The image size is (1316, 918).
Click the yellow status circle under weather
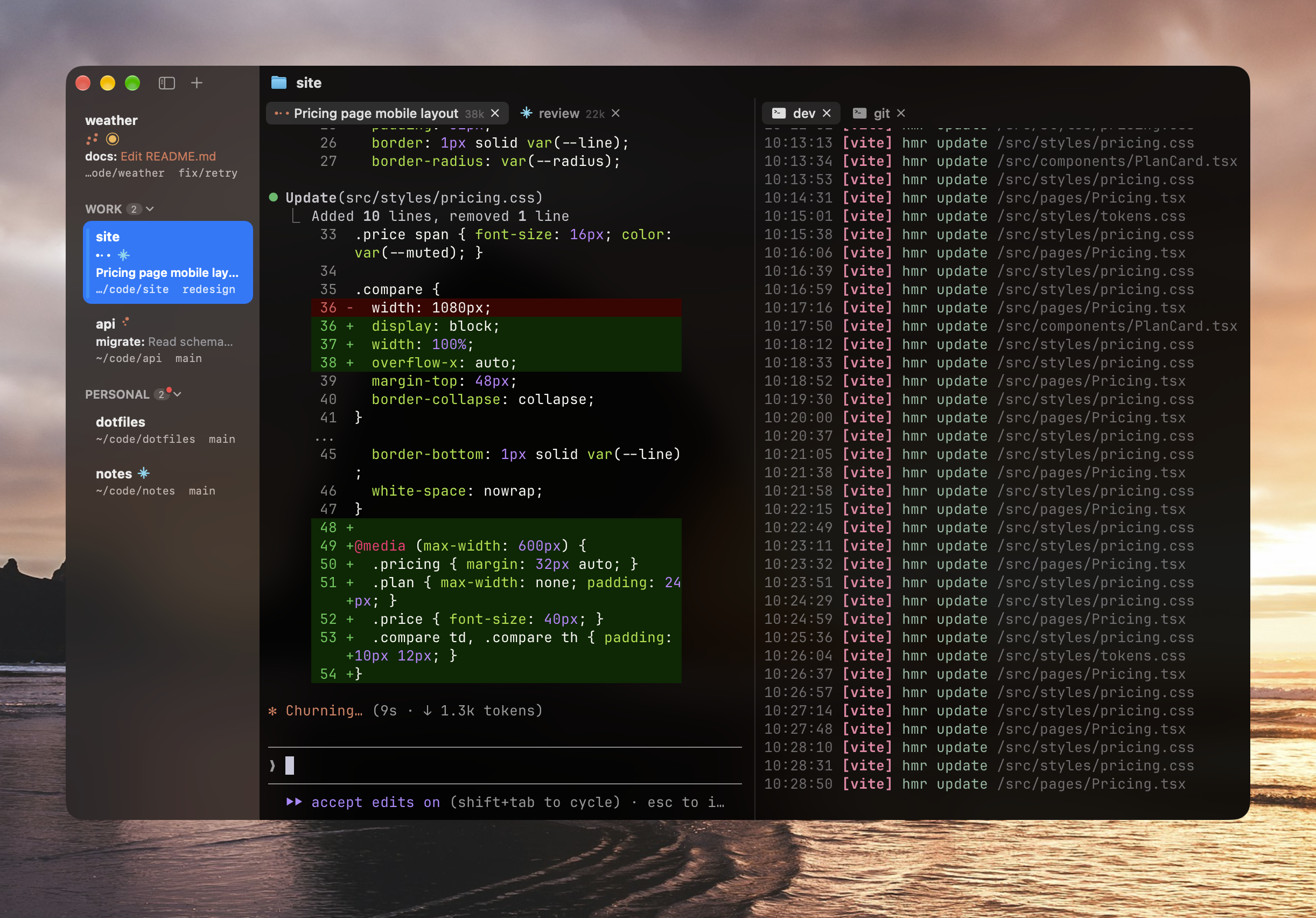click(x=113, y=139)
